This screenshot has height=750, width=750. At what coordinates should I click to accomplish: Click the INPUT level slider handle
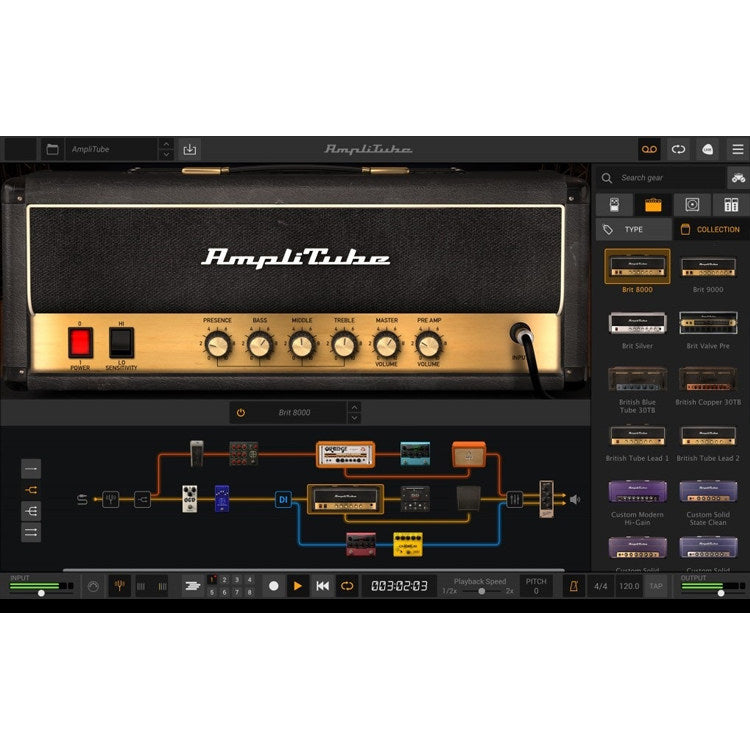[x=42, y=593]
